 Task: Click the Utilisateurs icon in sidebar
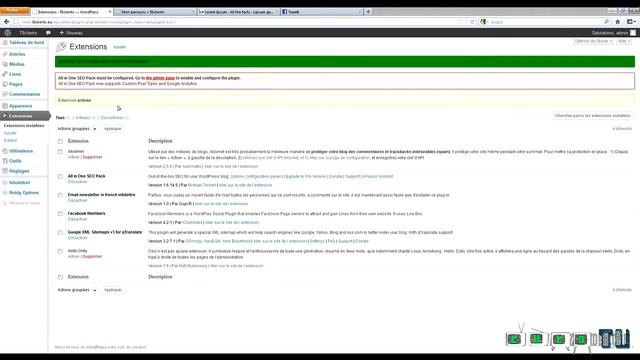click(x=5, y=151)
